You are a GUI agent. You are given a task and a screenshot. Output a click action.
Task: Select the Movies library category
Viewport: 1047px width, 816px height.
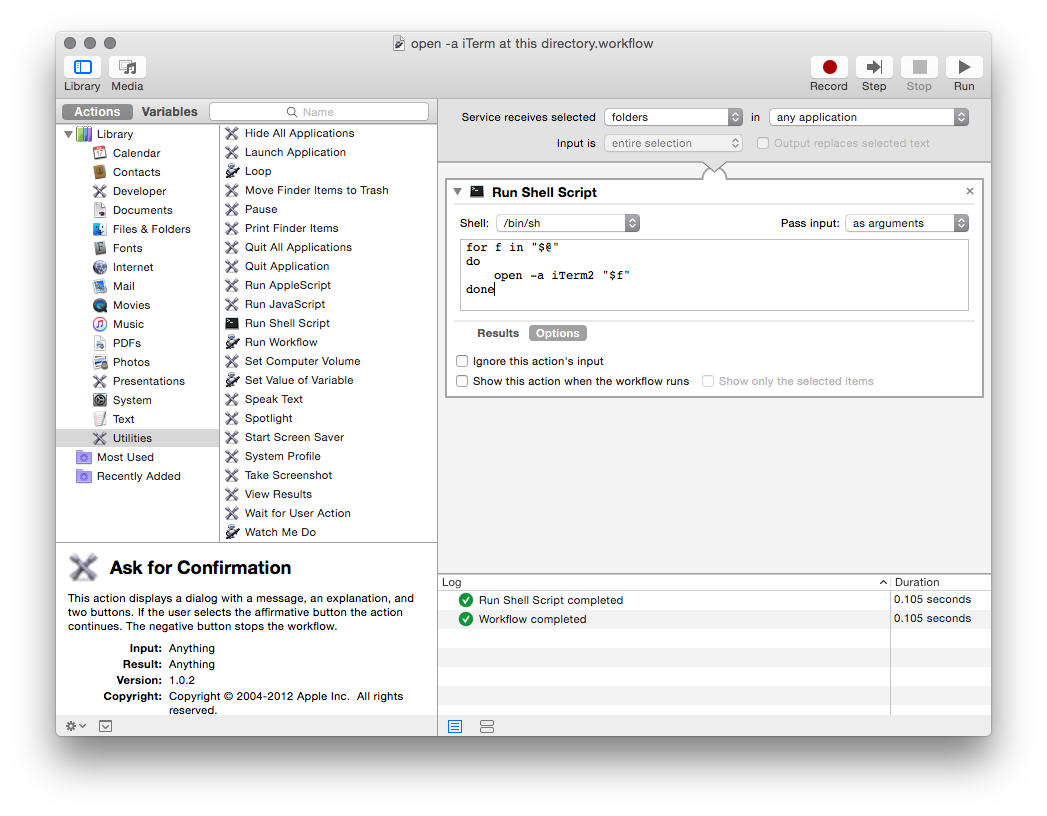click(131, 305)
